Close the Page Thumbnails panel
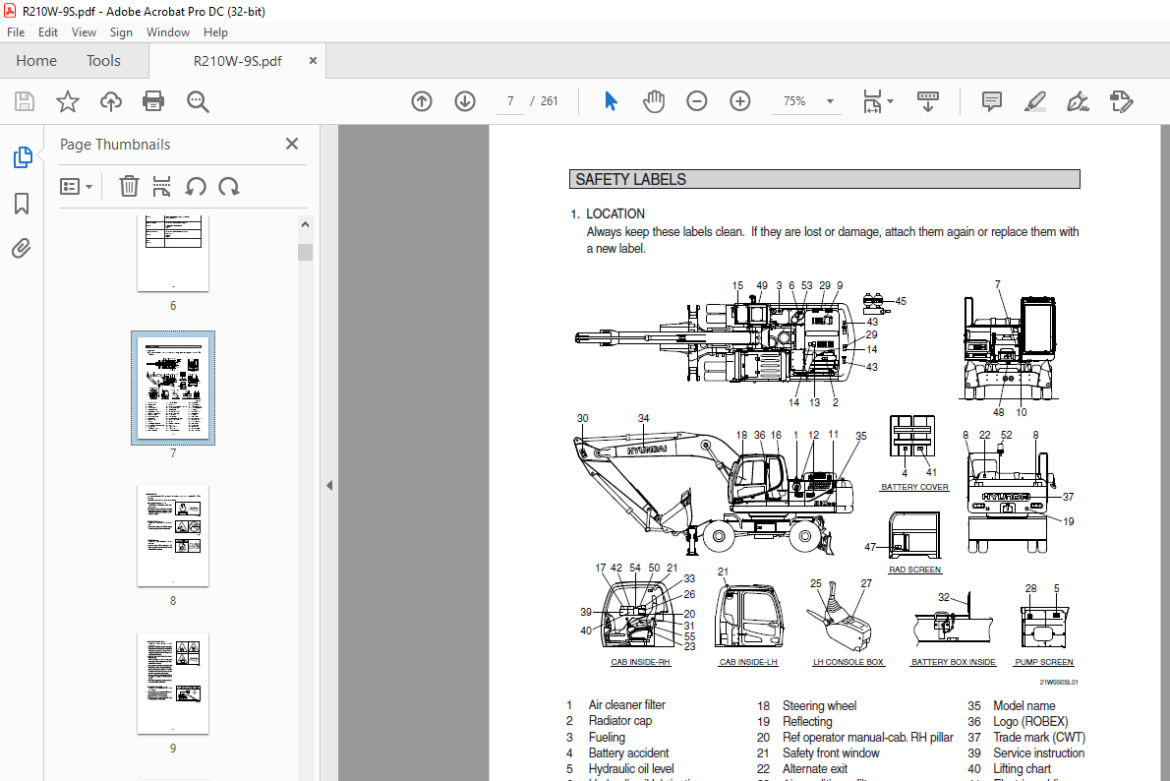This screenshot has width=1170, height=781. 292,143
